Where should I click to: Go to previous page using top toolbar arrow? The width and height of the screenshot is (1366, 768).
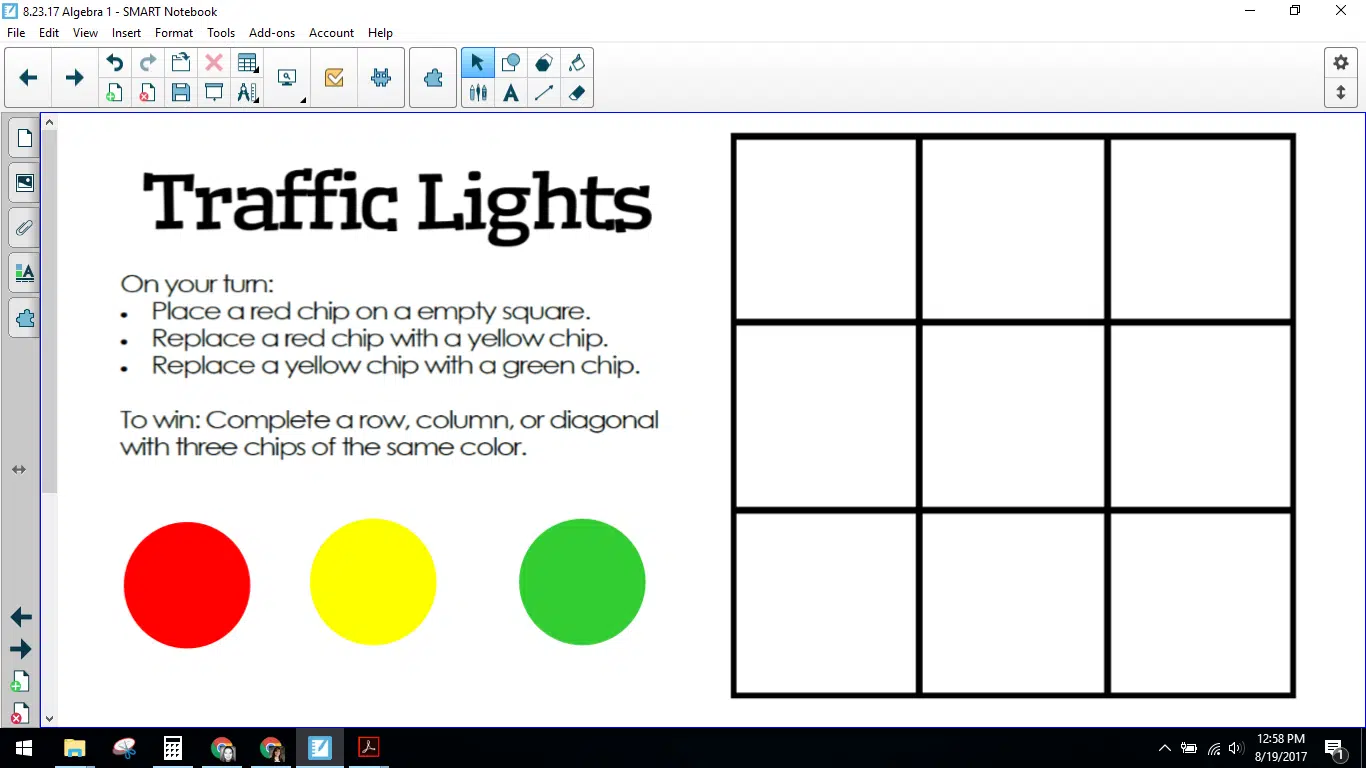point(28,78)
